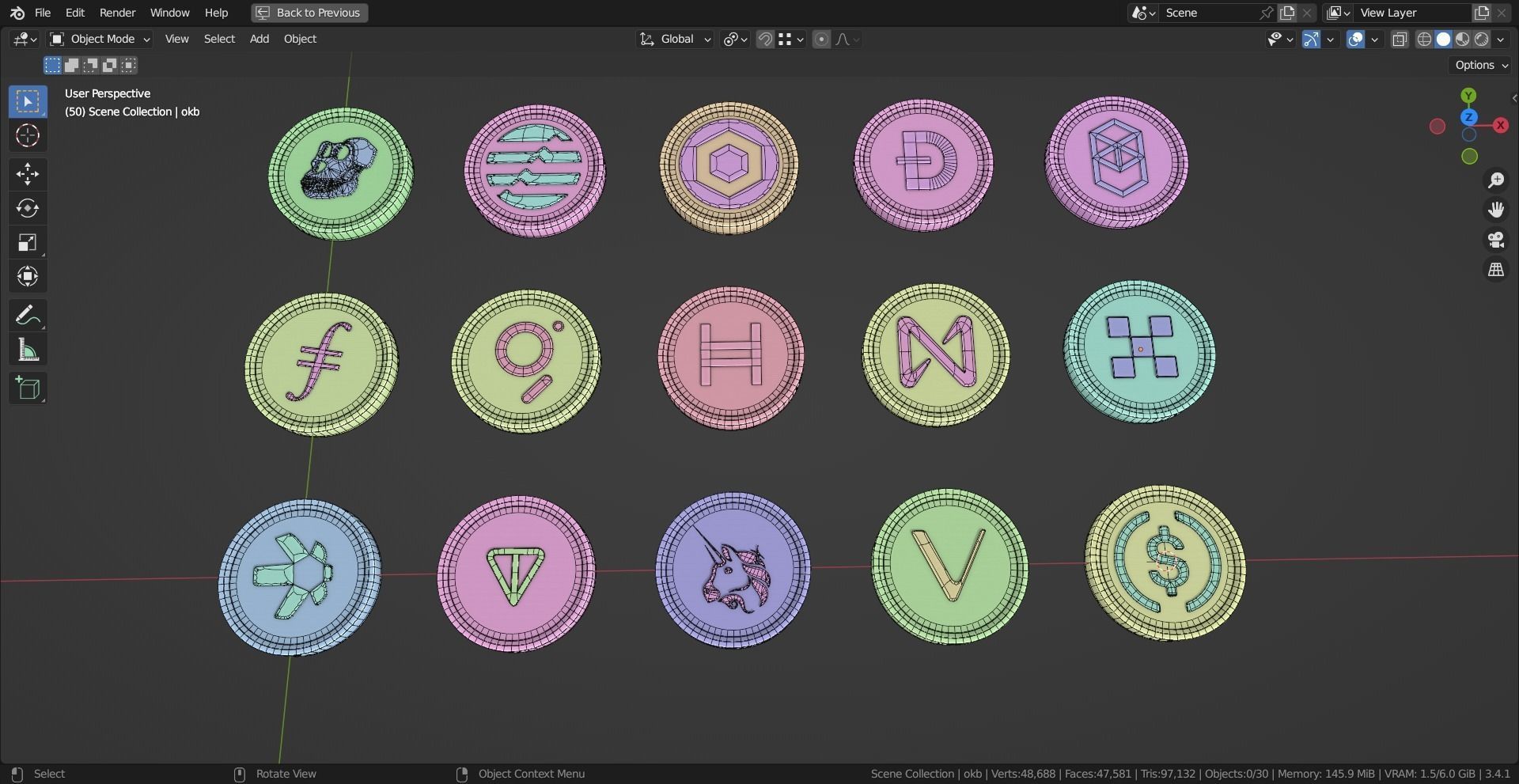Viewport: 1519px width, 784px height.
Task: Open the Object menu
Action: pyautogui.click(x=300, y=39)
